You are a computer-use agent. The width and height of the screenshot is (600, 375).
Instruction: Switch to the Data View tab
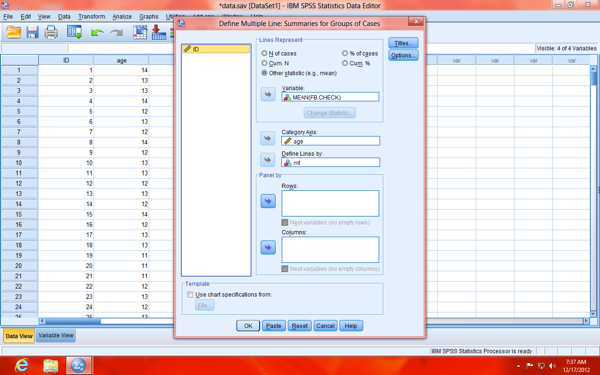[x=19, y=336]
